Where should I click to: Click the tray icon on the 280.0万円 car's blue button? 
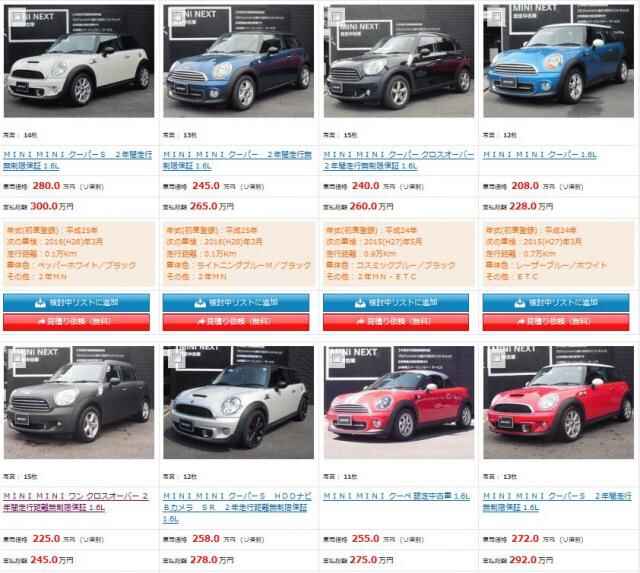(40, 303)
